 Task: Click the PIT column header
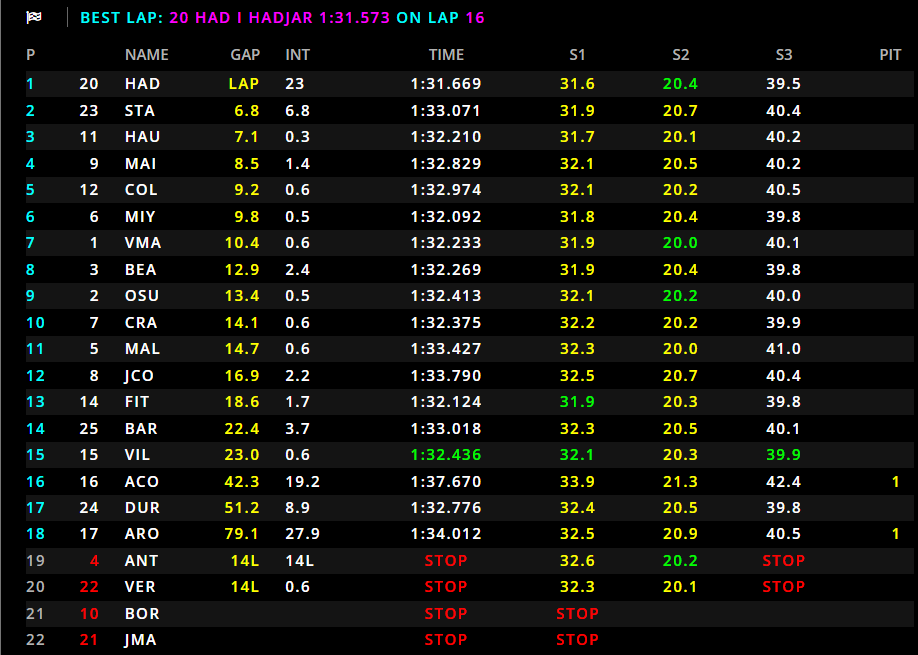[890, 54]
